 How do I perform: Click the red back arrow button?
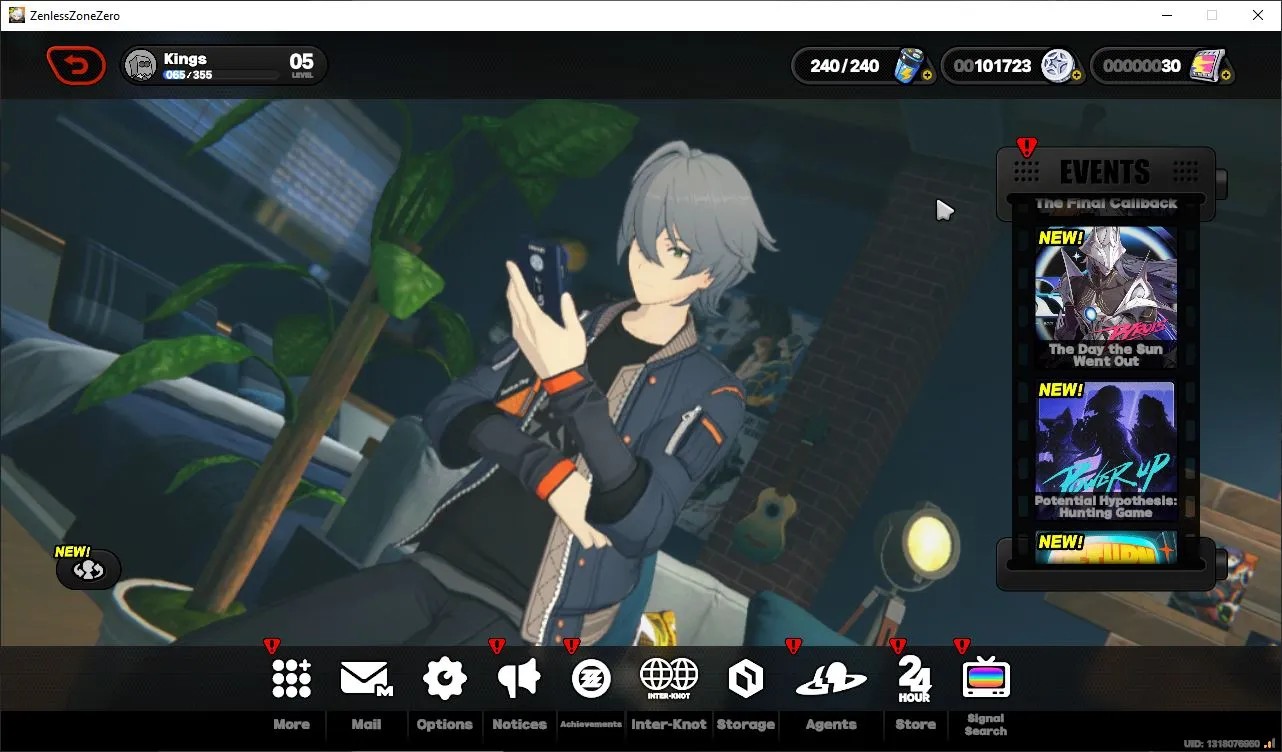(x=76, y=66)
